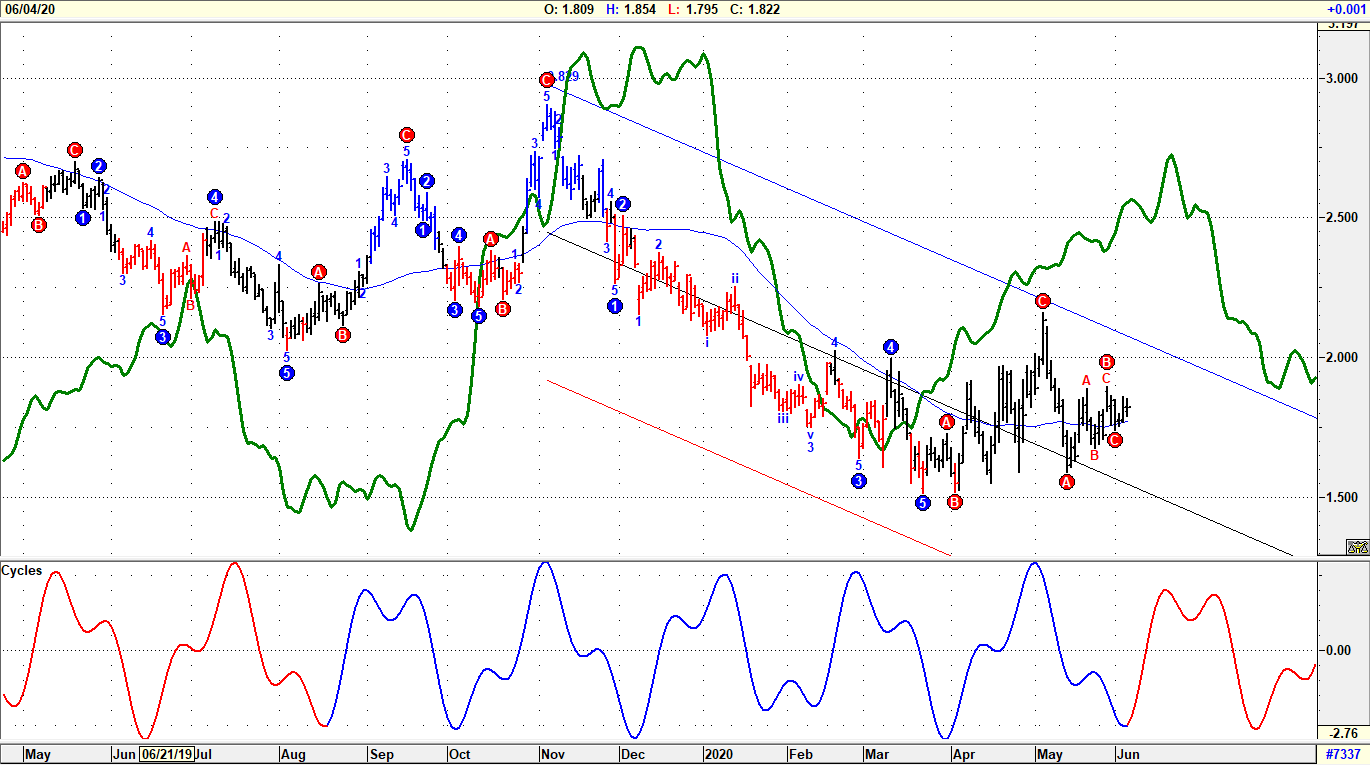
Task: Click the Aug label on time axis
Action: coord(294,754)
